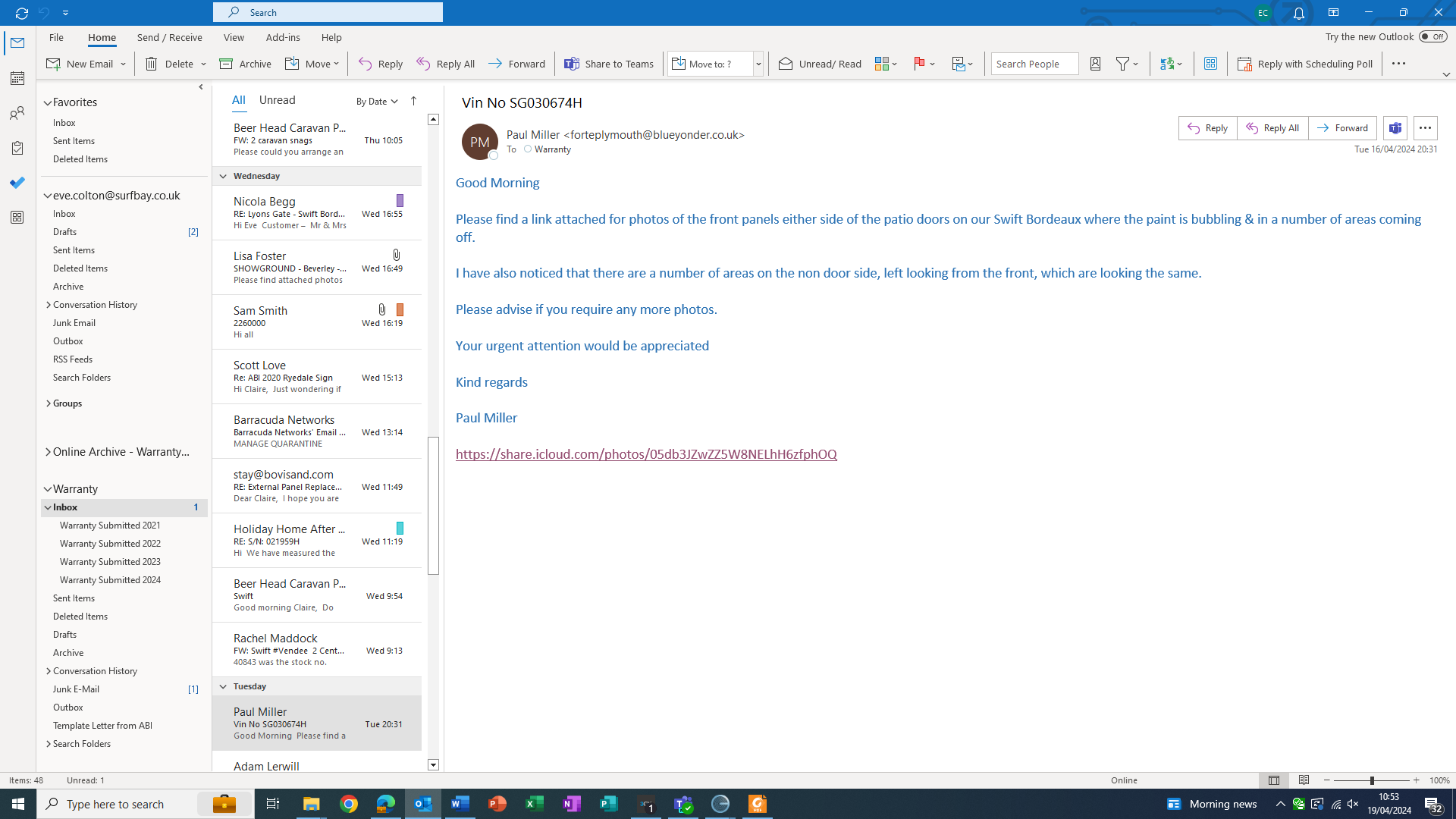Collapse the Wednesday message group
1456x819 pixels.
[223, 176]
